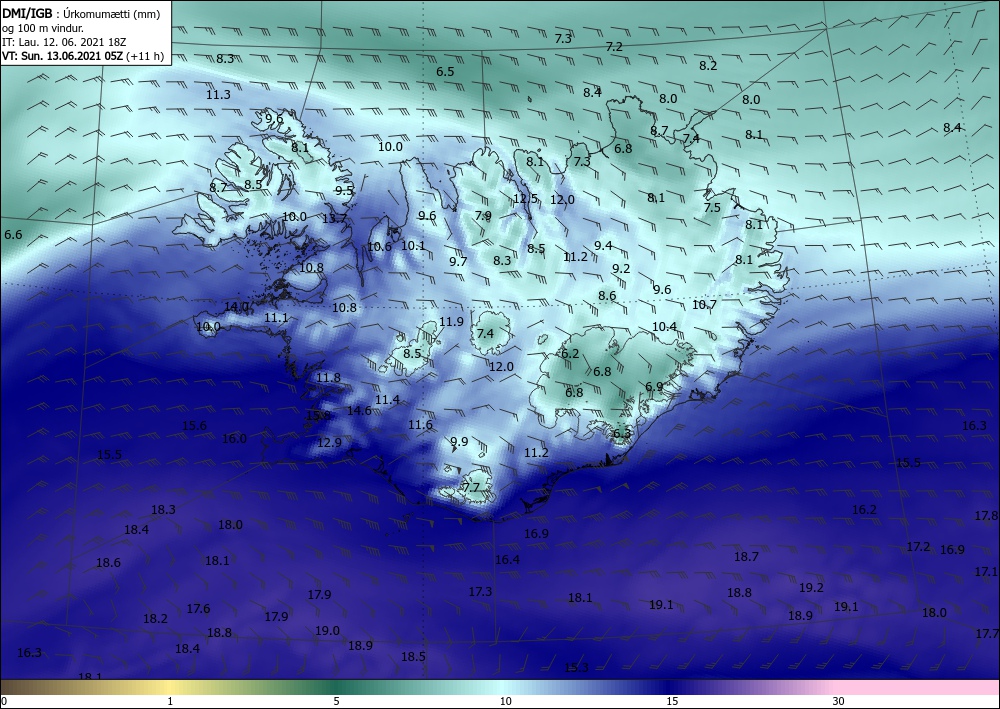Select the 'og 100 m vindur.' legend line
Viewport: 1000px width, 709px height.
[43, 28]
